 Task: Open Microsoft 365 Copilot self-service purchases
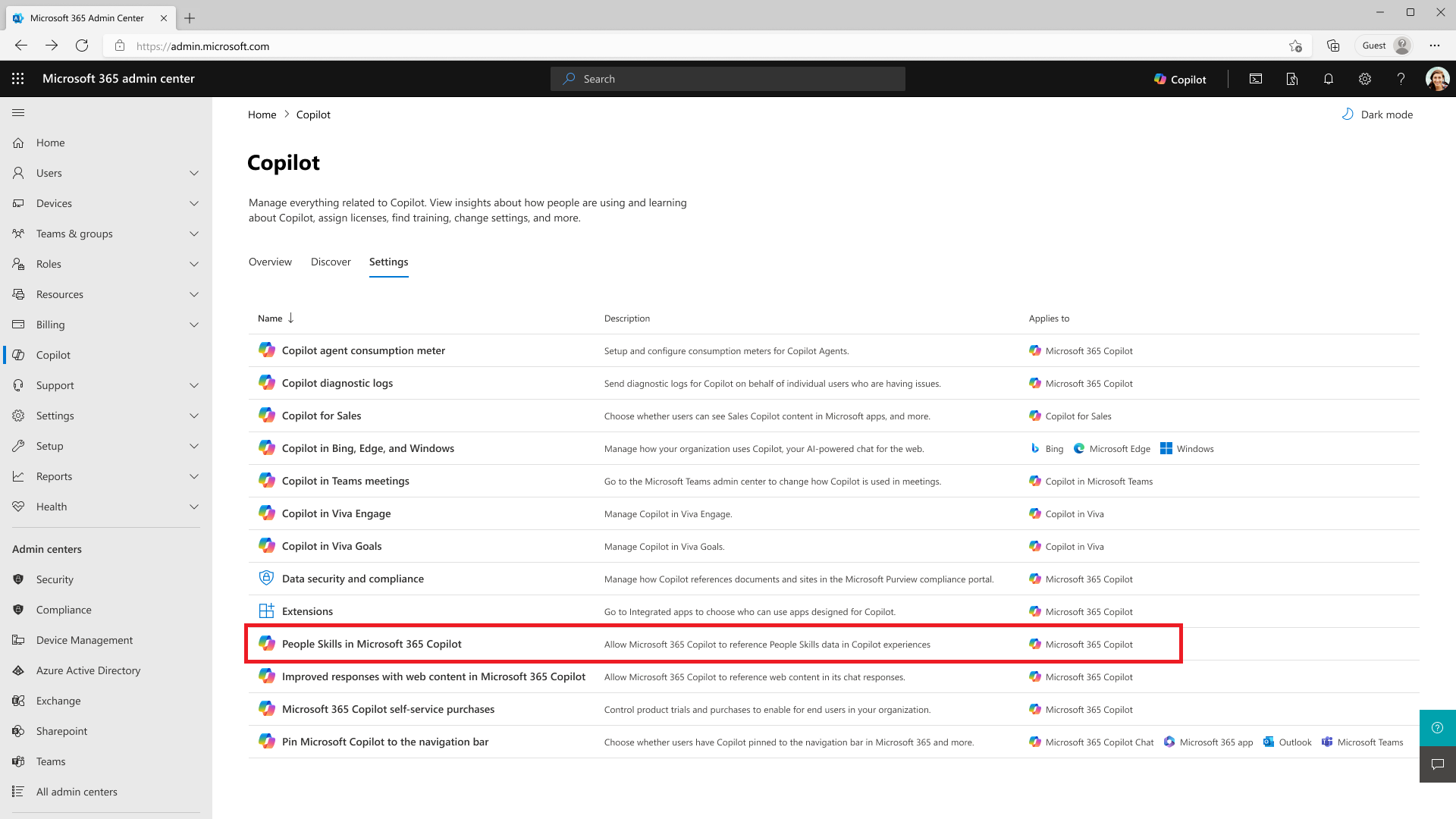[388, 709]
